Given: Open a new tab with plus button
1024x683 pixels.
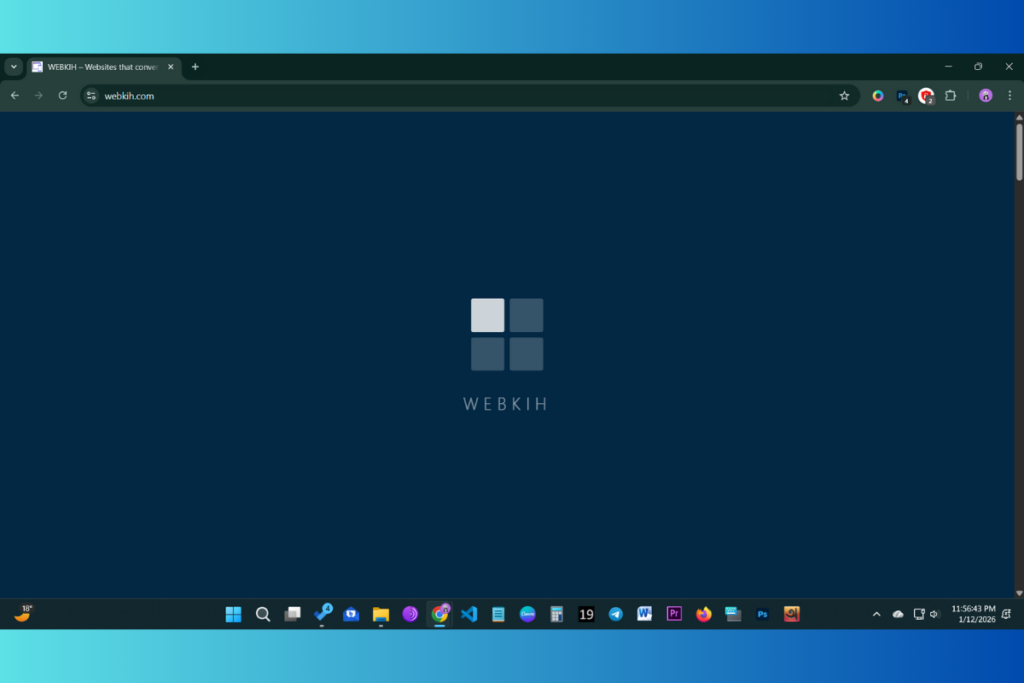Looking at the screenshot, I should pyautogui.click(x=195, y=67).
